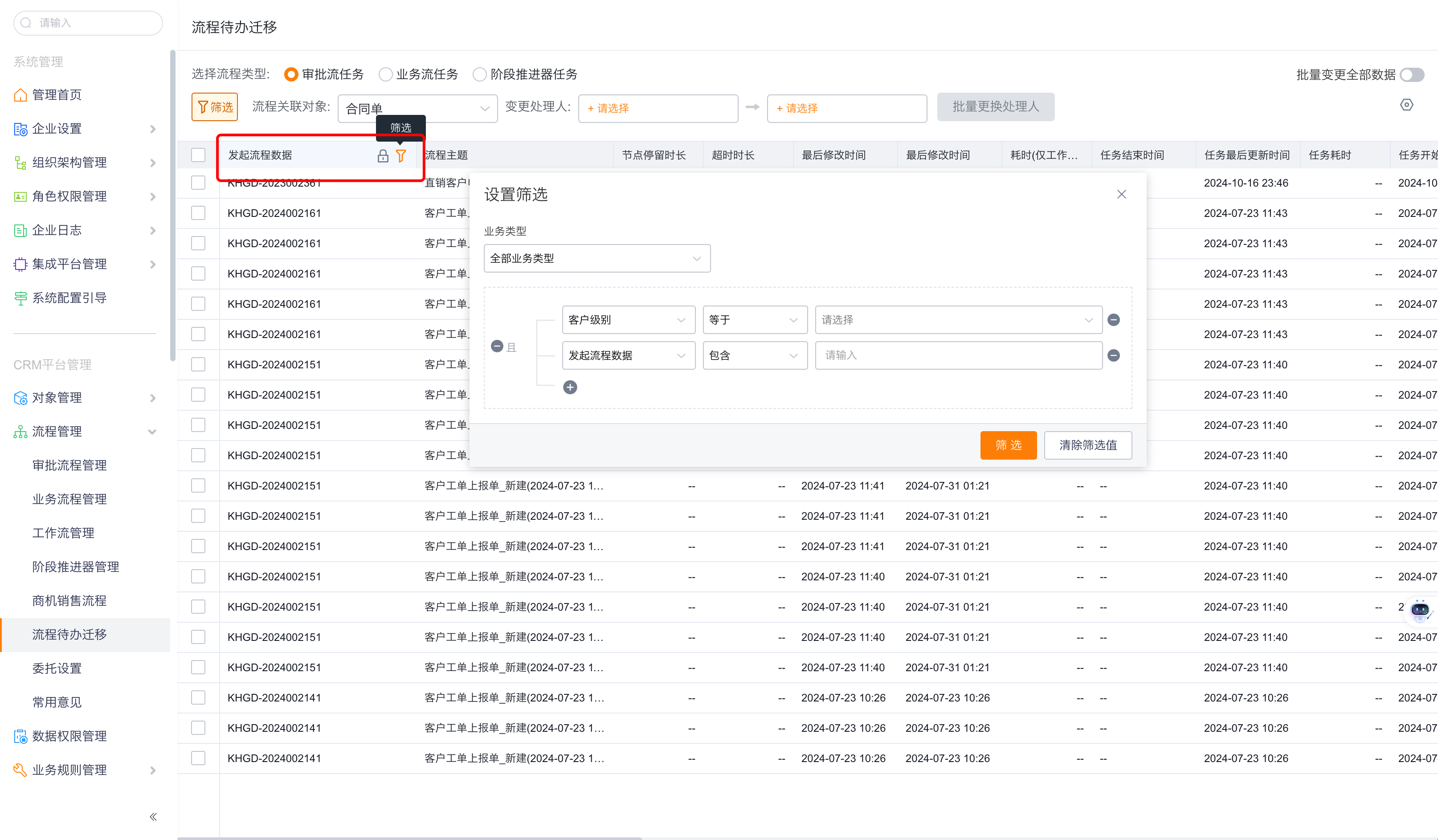The width and height of the screenshot is (1438, 840).
Task: Click the 流程管理 icon in sidebar
Action: click(x=20, y=432)
